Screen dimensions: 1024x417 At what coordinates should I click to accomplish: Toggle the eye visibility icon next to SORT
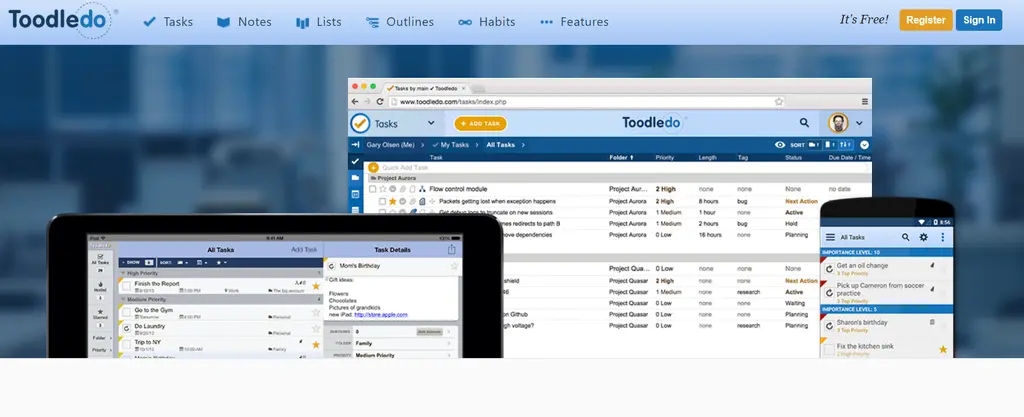point(779,145)
